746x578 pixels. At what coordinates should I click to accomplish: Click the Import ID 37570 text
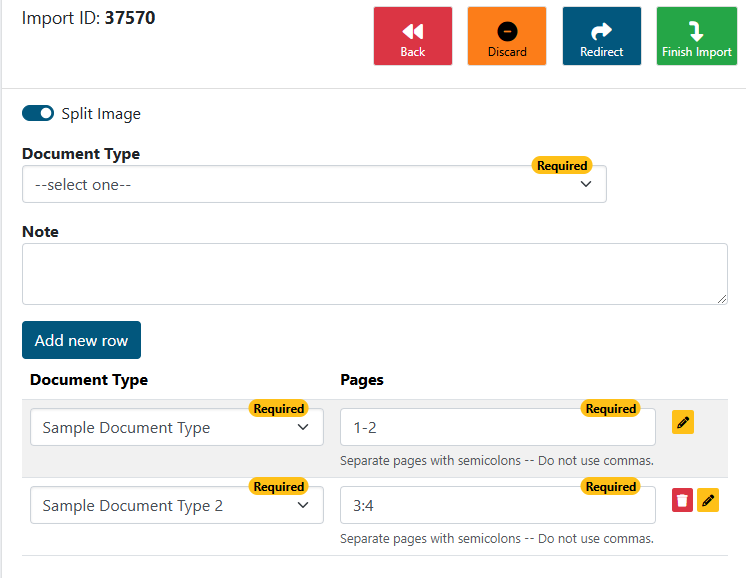(x=88, y=18)
